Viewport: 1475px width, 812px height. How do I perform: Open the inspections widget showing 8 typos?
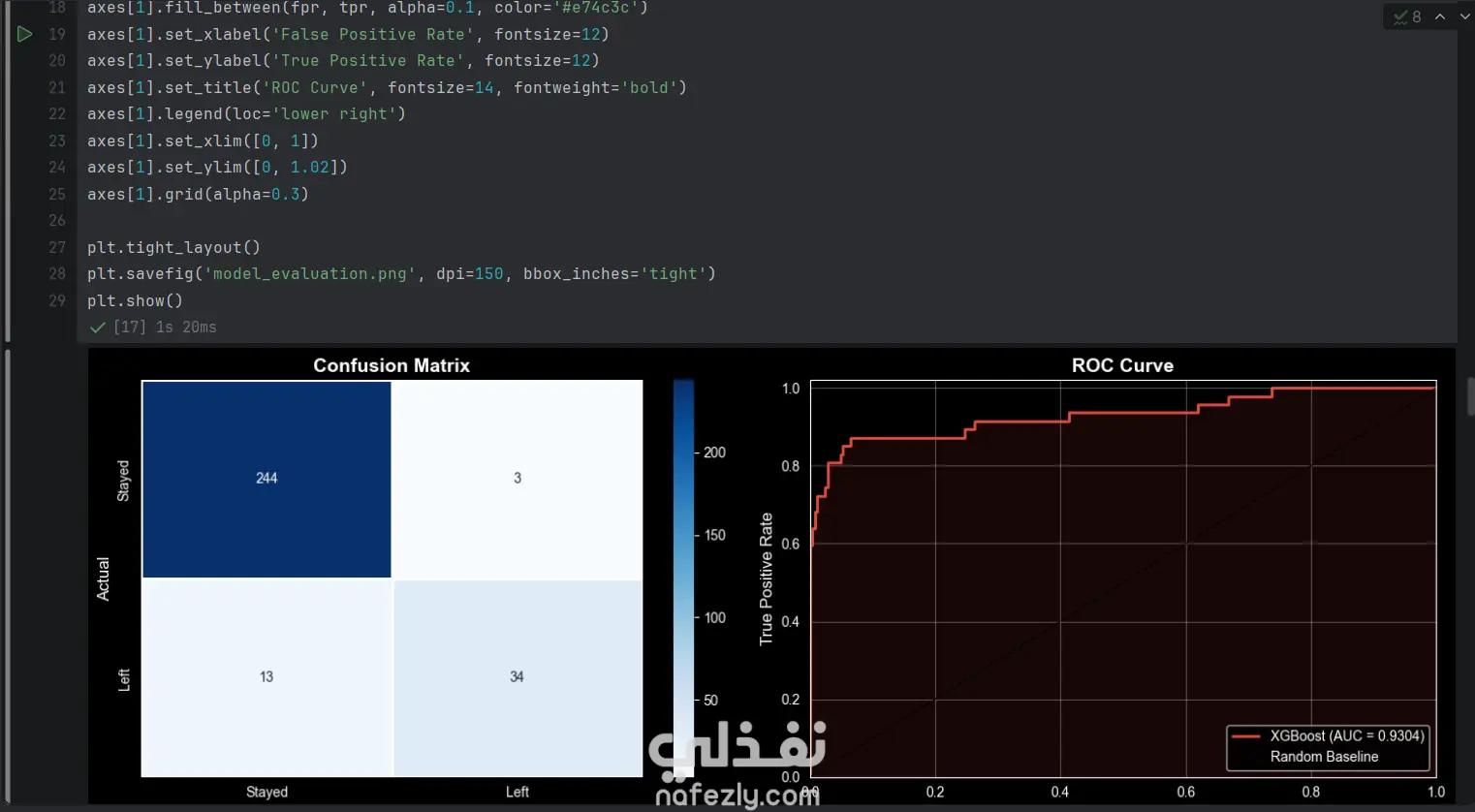(1407, 16)
